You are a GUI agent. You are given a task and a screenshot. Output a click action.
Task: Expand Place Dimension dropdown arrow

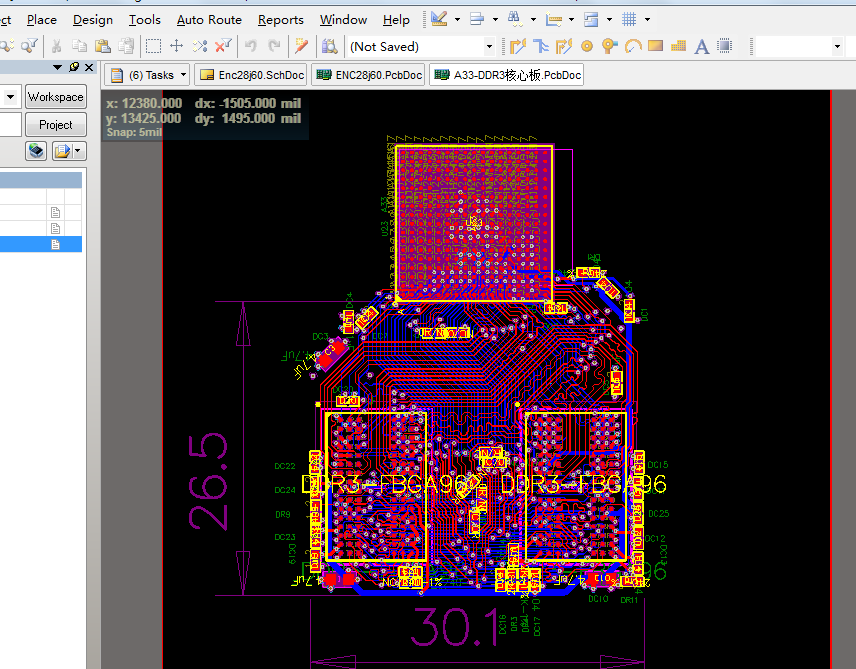(x=572, y=19)
